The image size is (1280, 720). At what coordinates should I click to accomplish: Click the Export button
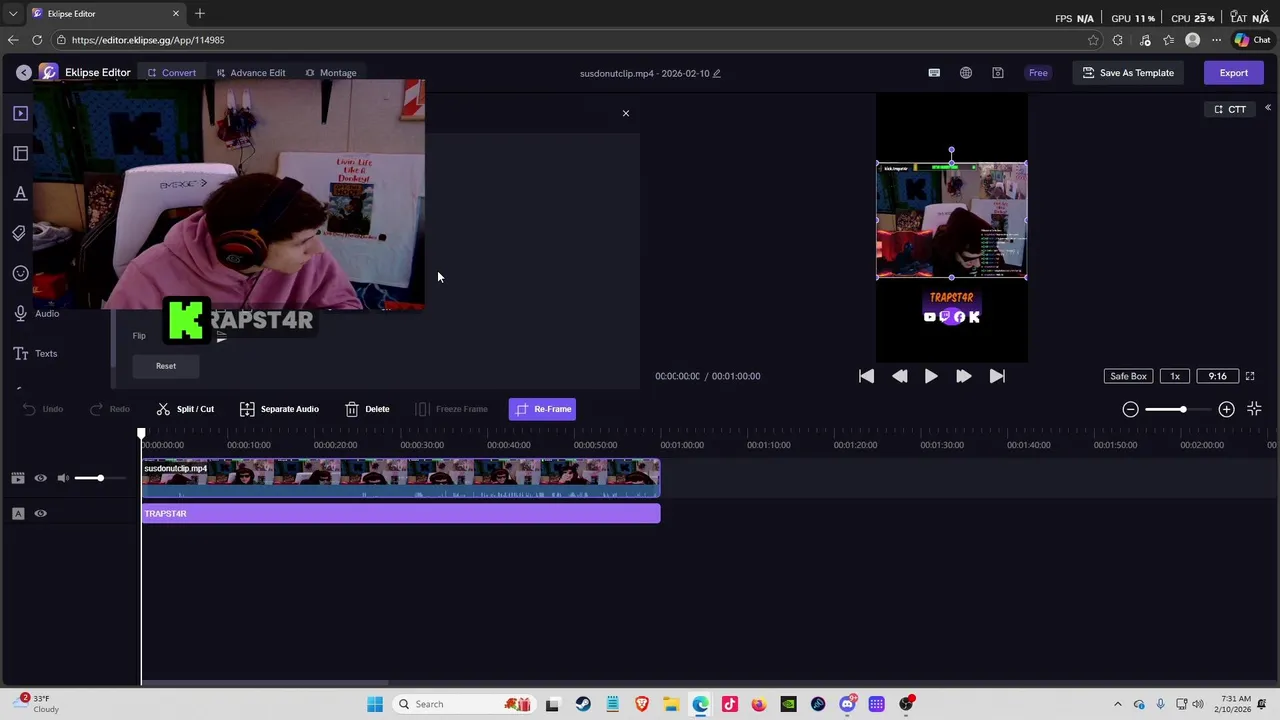1233,72
